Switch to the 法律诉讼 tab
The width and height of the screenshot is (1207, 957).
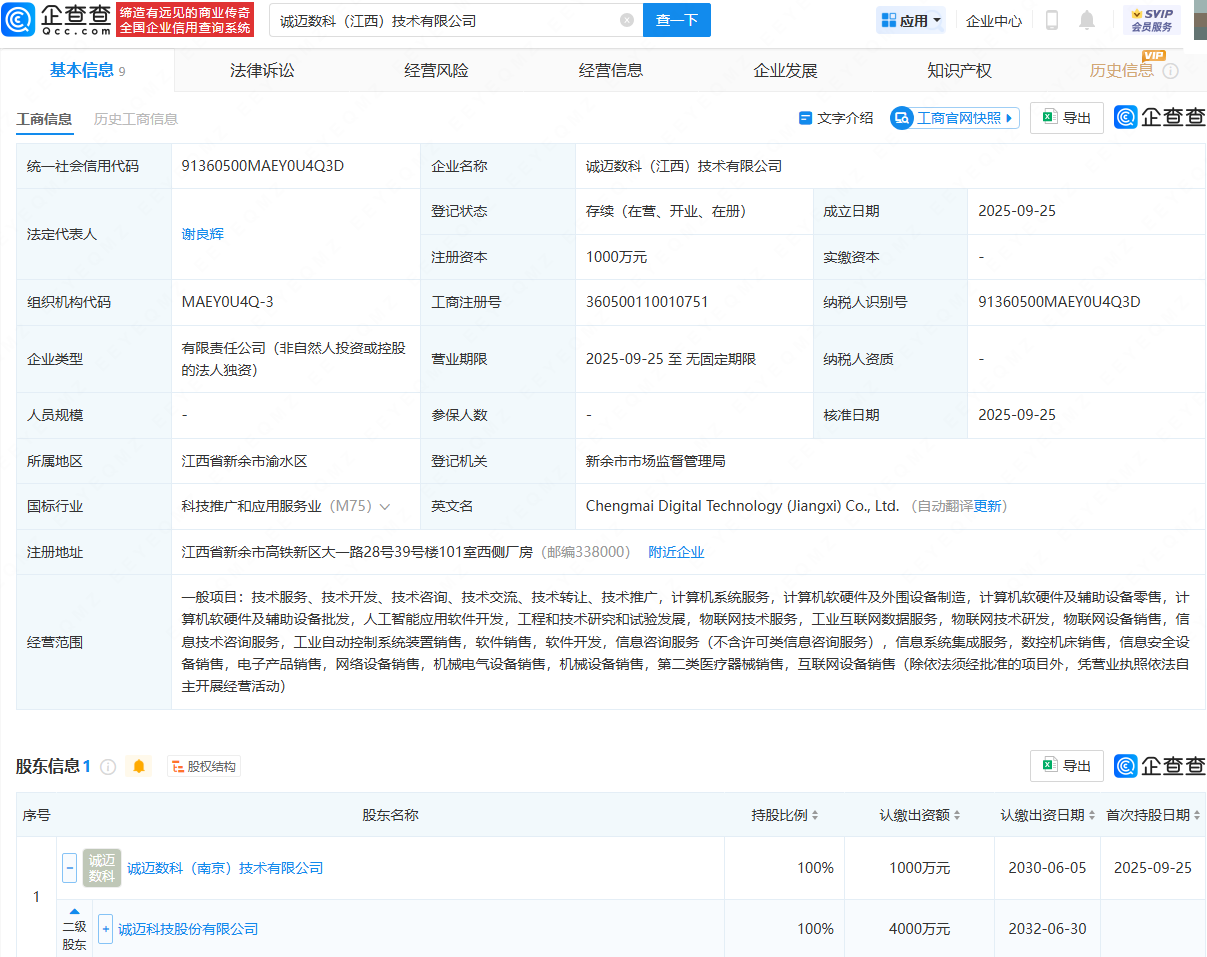262,71
